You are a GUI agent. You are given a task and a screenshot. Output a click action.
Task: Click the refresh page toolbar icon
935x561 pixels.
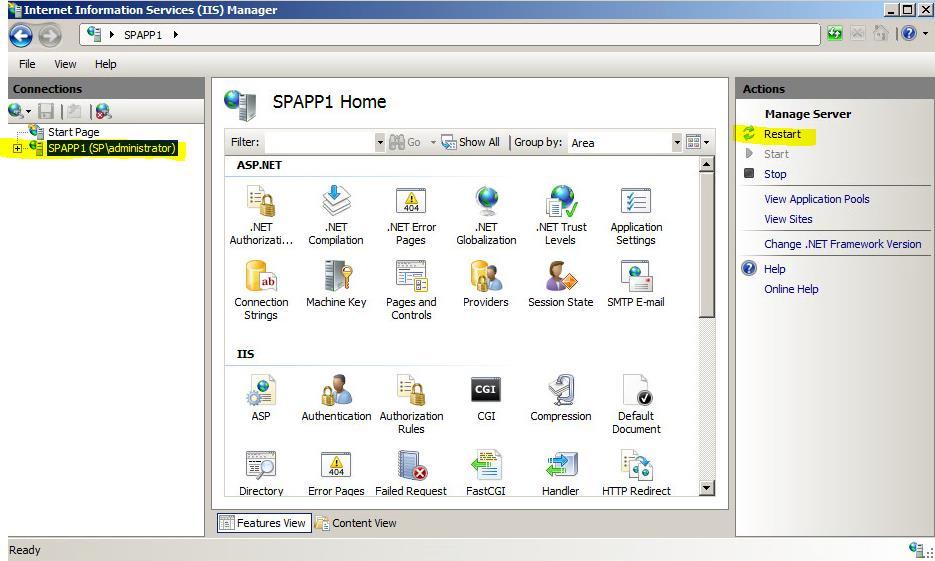[x=835, y=33]
